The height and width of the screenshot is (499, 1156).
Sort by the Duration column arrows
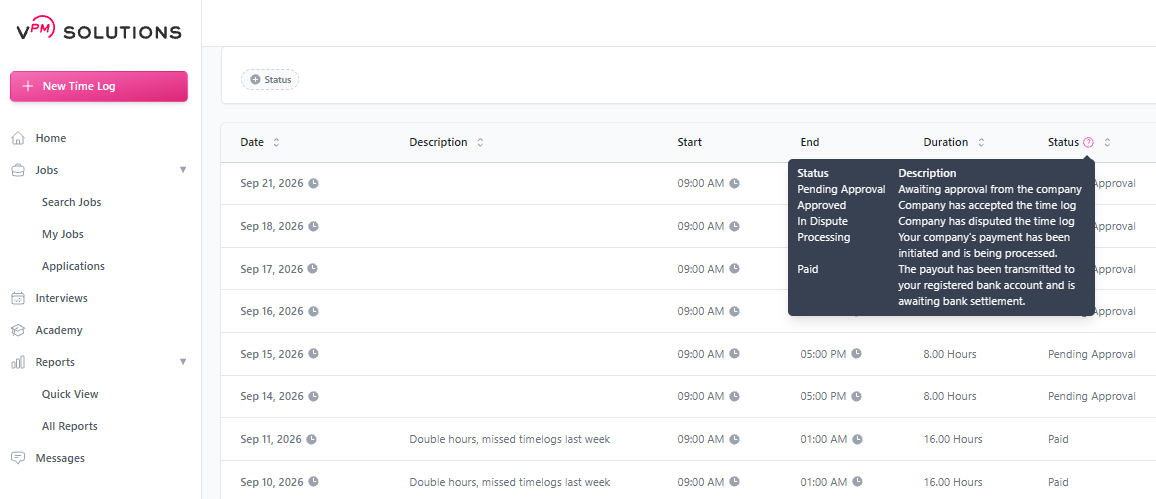coord(981,142)
